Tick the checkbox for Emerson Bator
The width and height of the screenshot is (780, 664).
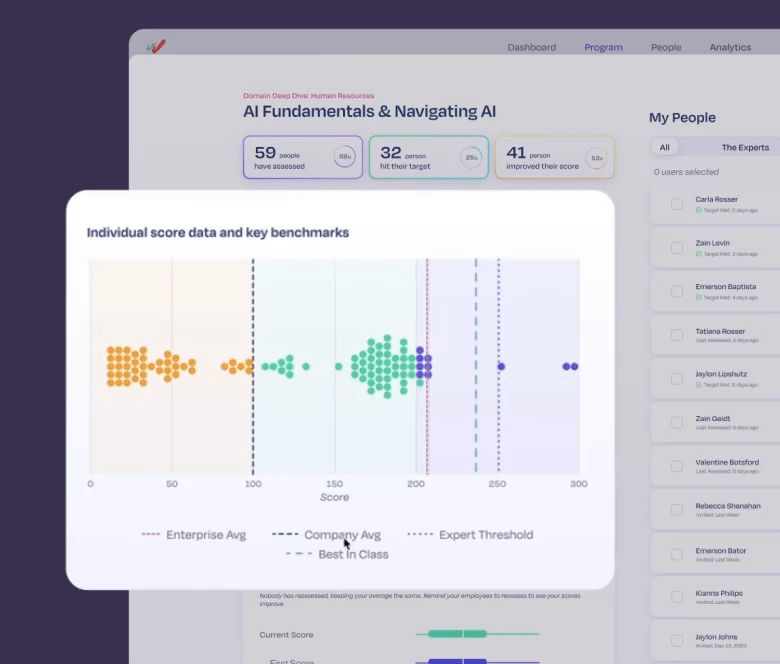point(677,554)
